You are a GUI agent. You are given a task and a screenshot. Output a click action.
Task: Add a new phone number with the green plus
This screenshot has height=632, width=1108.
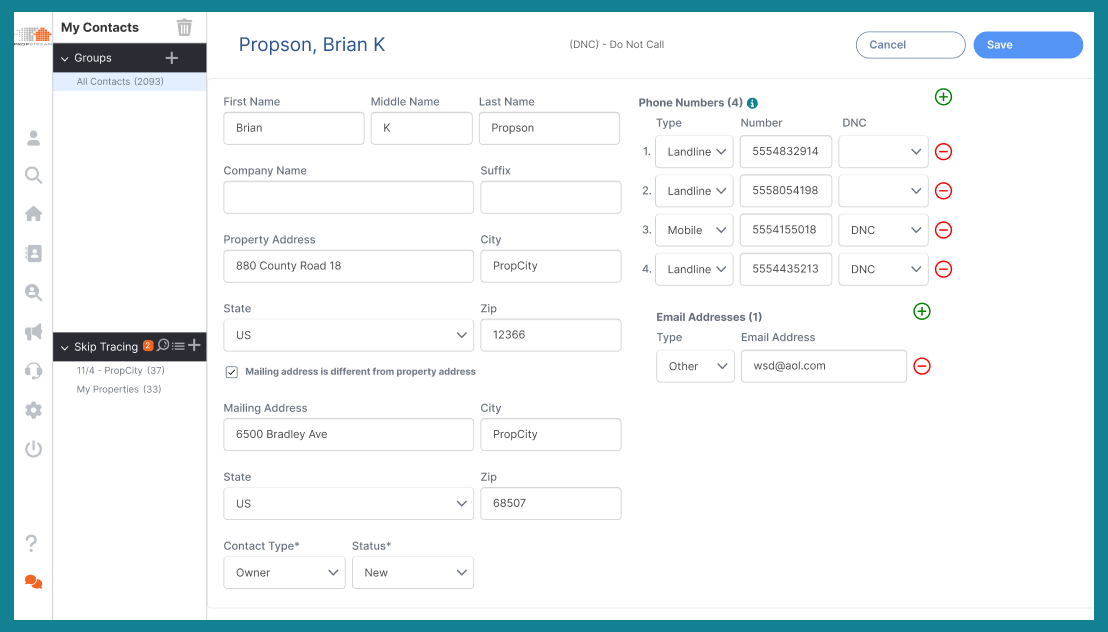tap(943, 97)
